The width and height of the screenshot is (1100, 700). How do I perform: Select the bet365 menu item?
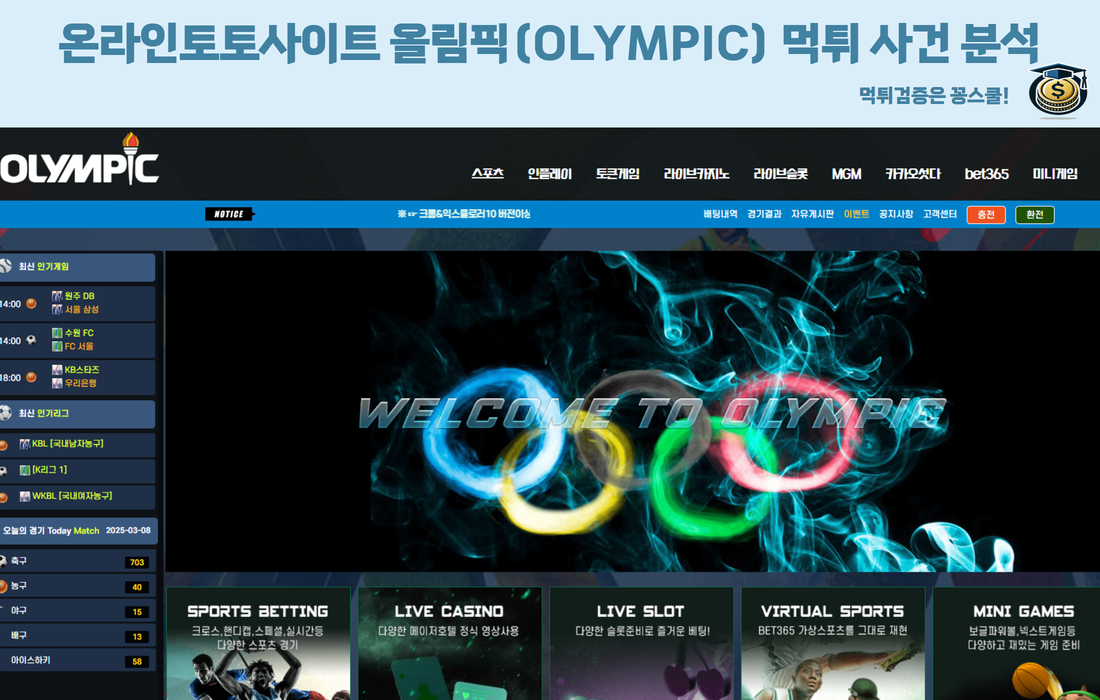(x=986, y=174)
